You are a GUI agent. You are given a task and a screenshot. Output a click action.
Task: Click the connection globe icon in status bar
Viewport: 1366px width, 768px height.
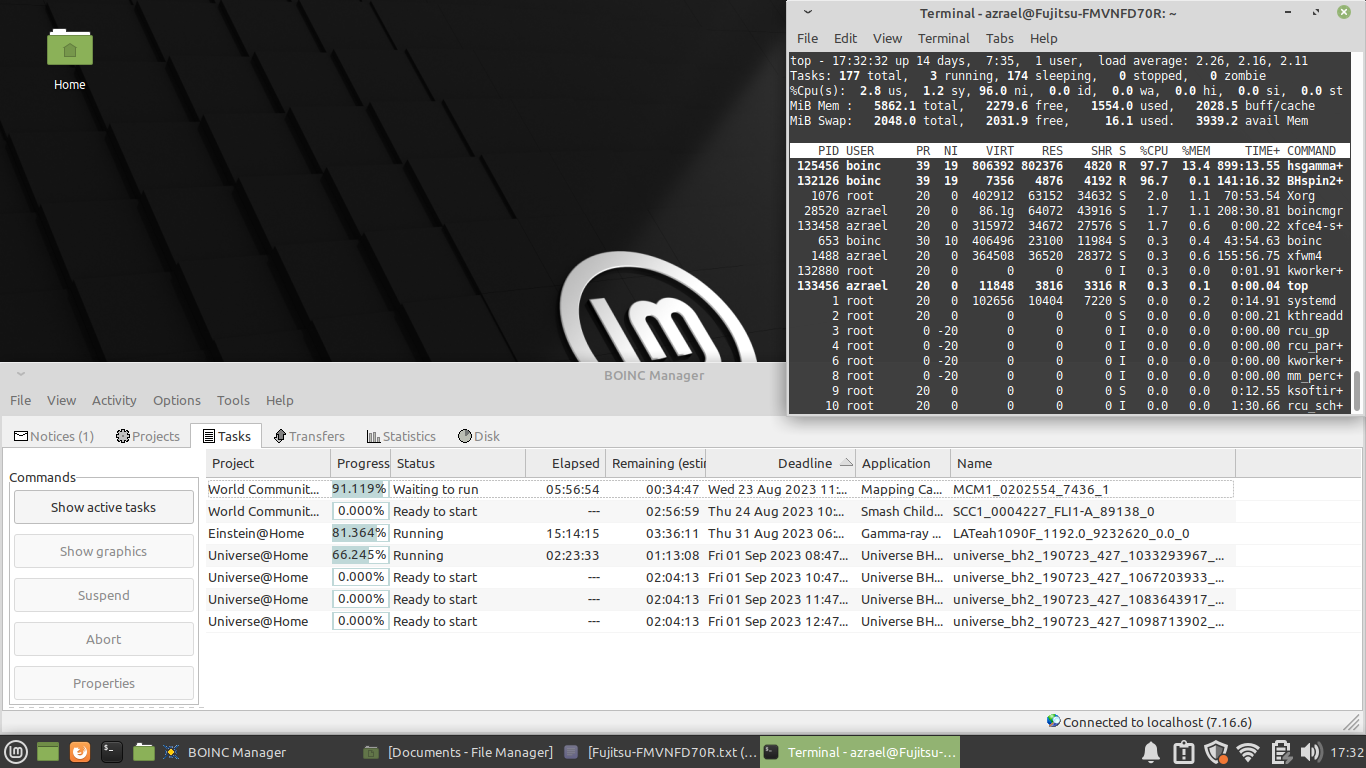pos(1053,721)
